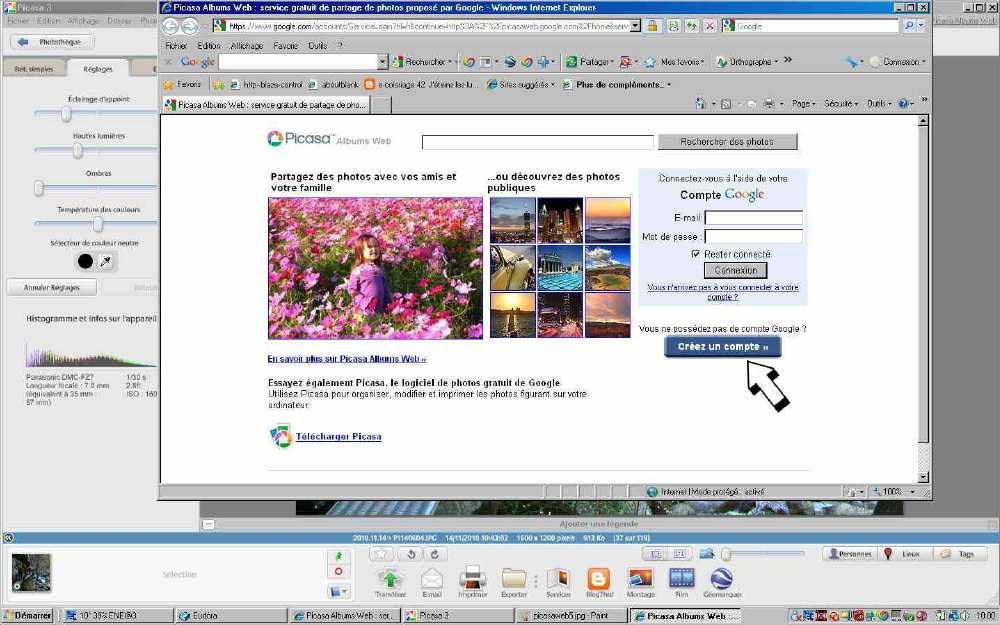Expand the Page menu in IE
The image size is (1000, 625).
pos(803,103)
